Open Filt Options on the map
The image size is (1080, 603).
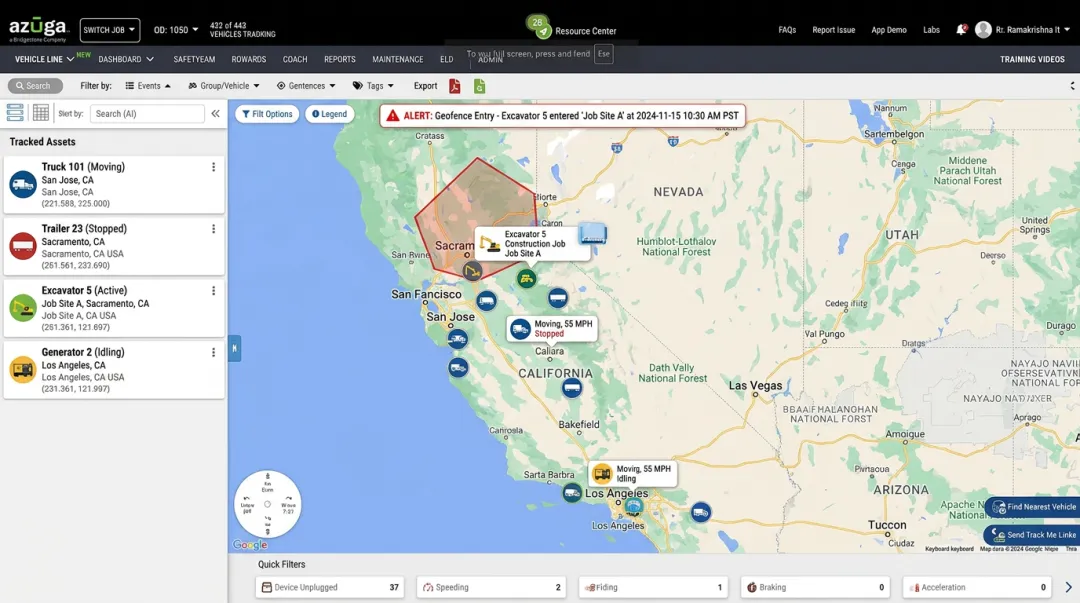point(267,114)
